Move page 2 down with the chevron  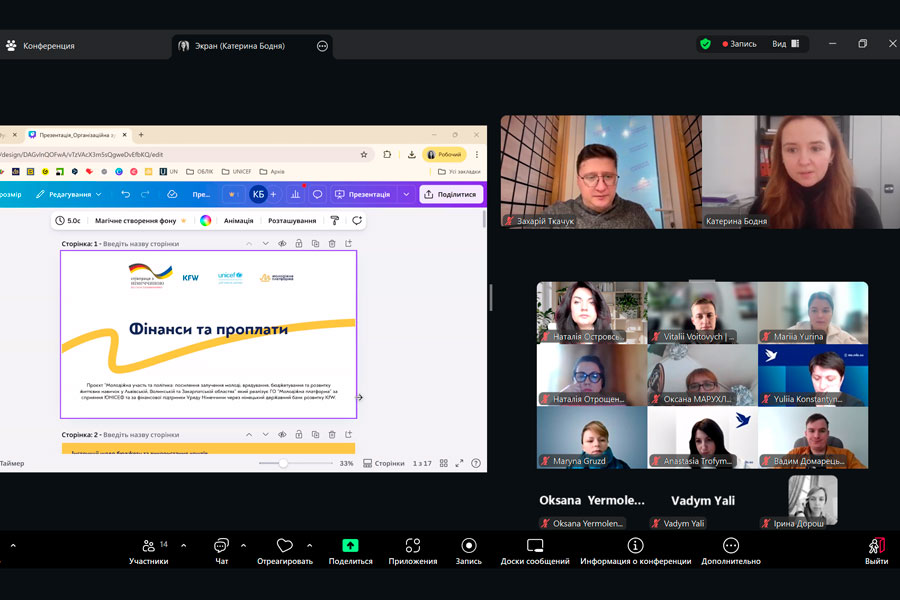[265, 435]
